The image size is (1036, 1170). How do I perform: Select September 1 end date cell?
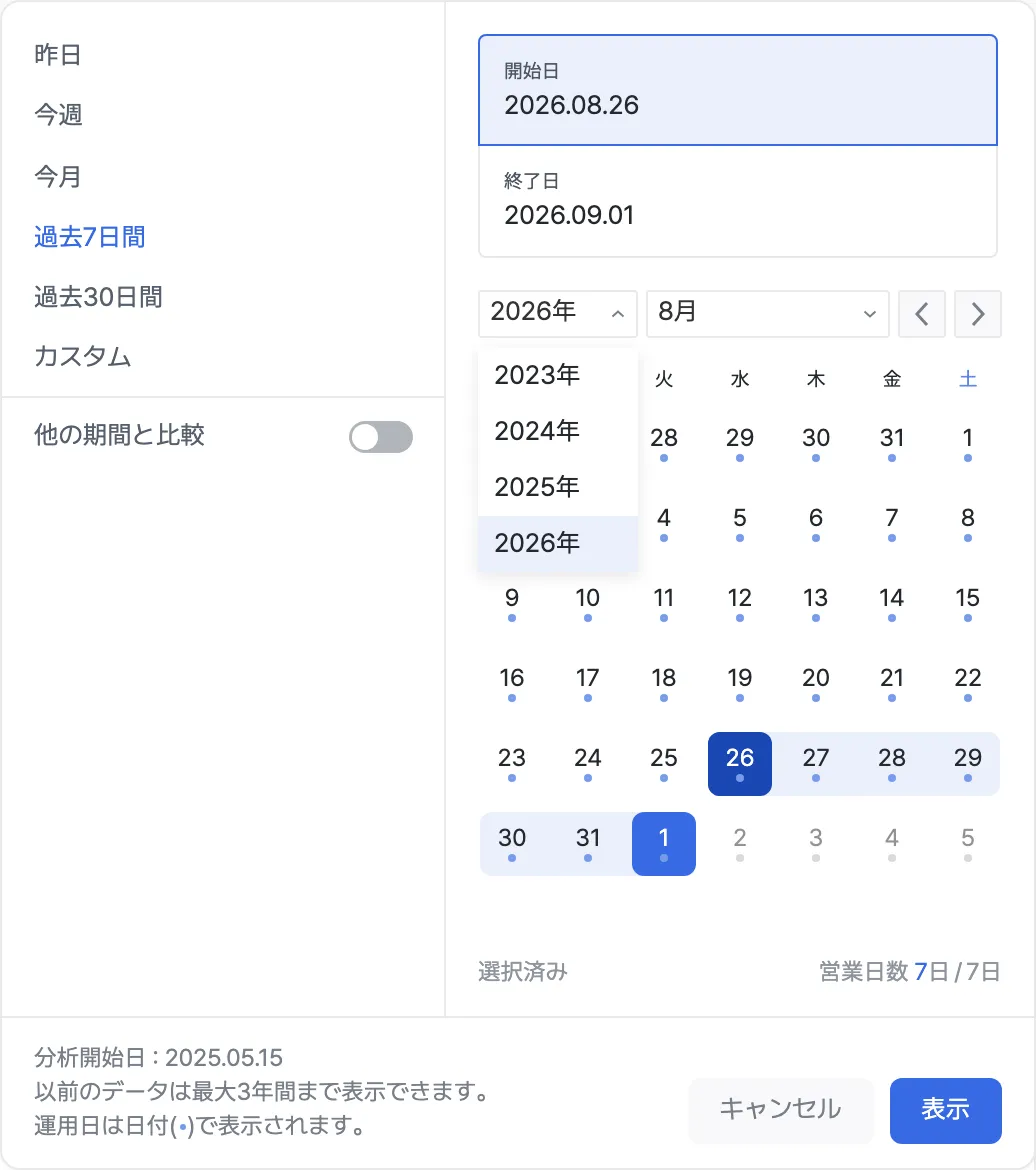[664, 843]
